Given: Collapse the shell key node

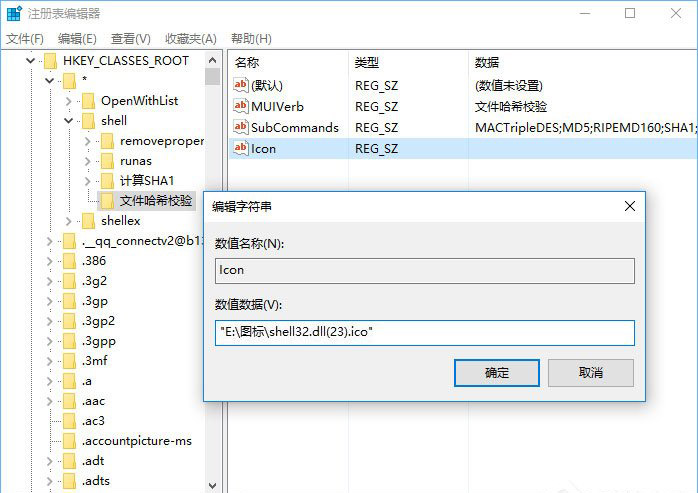Looking at the screenshot, I should pos(68,121).
